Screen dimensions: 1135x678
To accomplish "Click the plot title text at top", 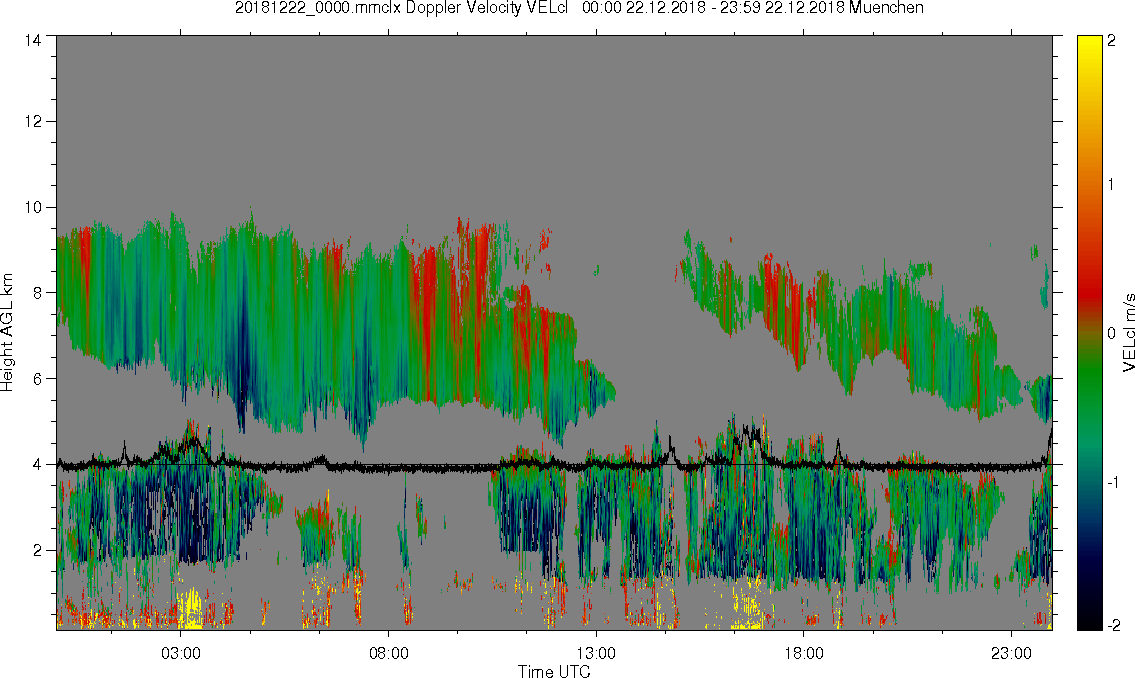I will pos(579,8).
